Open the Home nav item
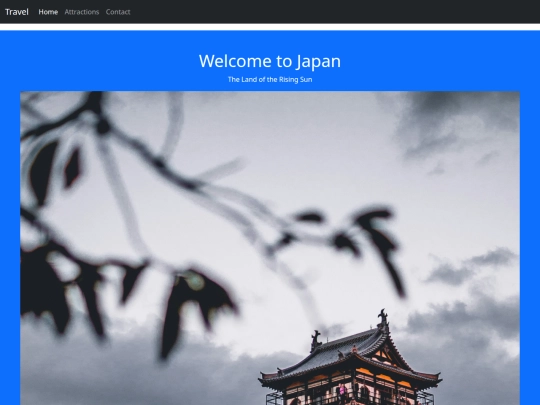Viewport: 540px width, 405px height. tap(48, 12)
